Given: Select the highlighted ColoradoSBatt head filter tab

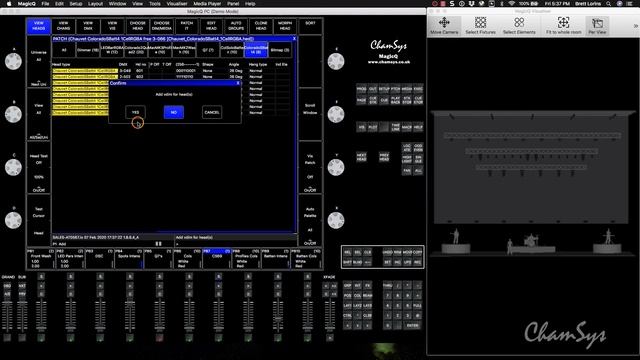Looking at the screenshot, I should coord(256,50).
